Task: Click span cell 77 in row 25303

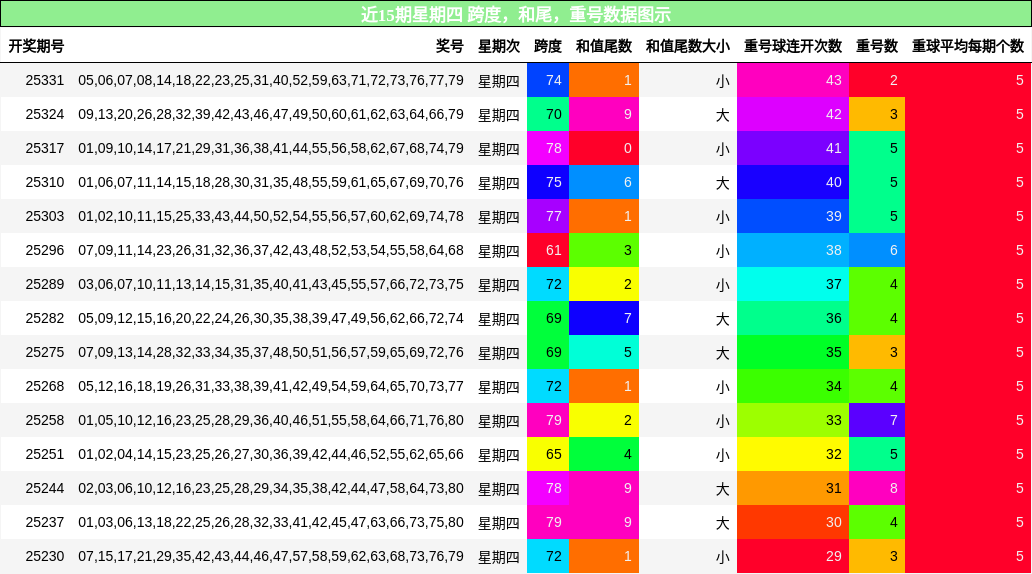Action: point(548,217)
